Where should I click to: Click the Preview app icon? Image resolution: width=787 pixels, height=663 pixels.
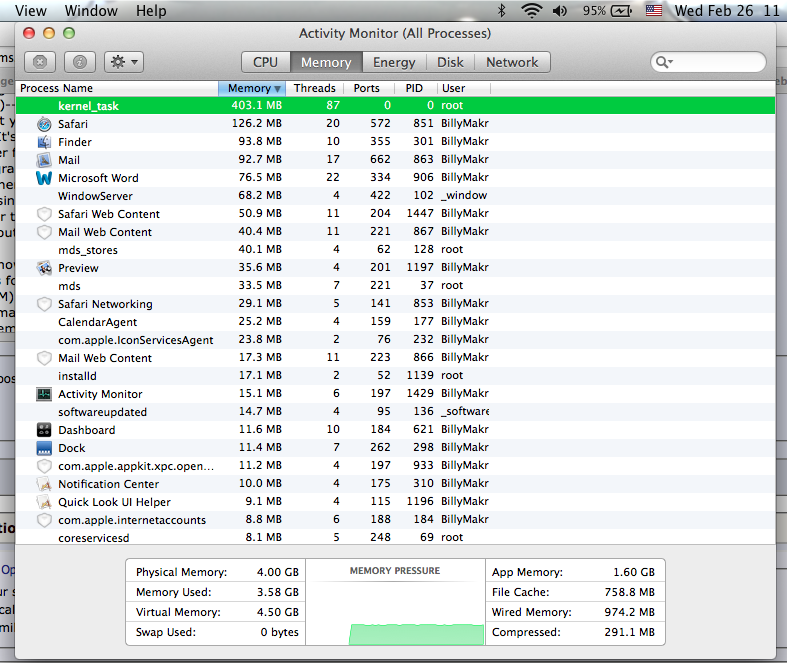click(x=44, y=268)
